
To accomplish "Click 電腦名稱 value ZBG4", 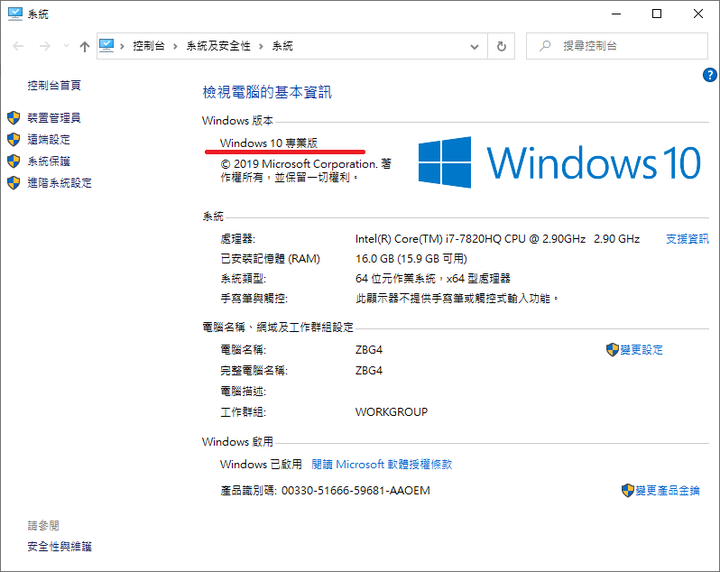I will 369,350.
